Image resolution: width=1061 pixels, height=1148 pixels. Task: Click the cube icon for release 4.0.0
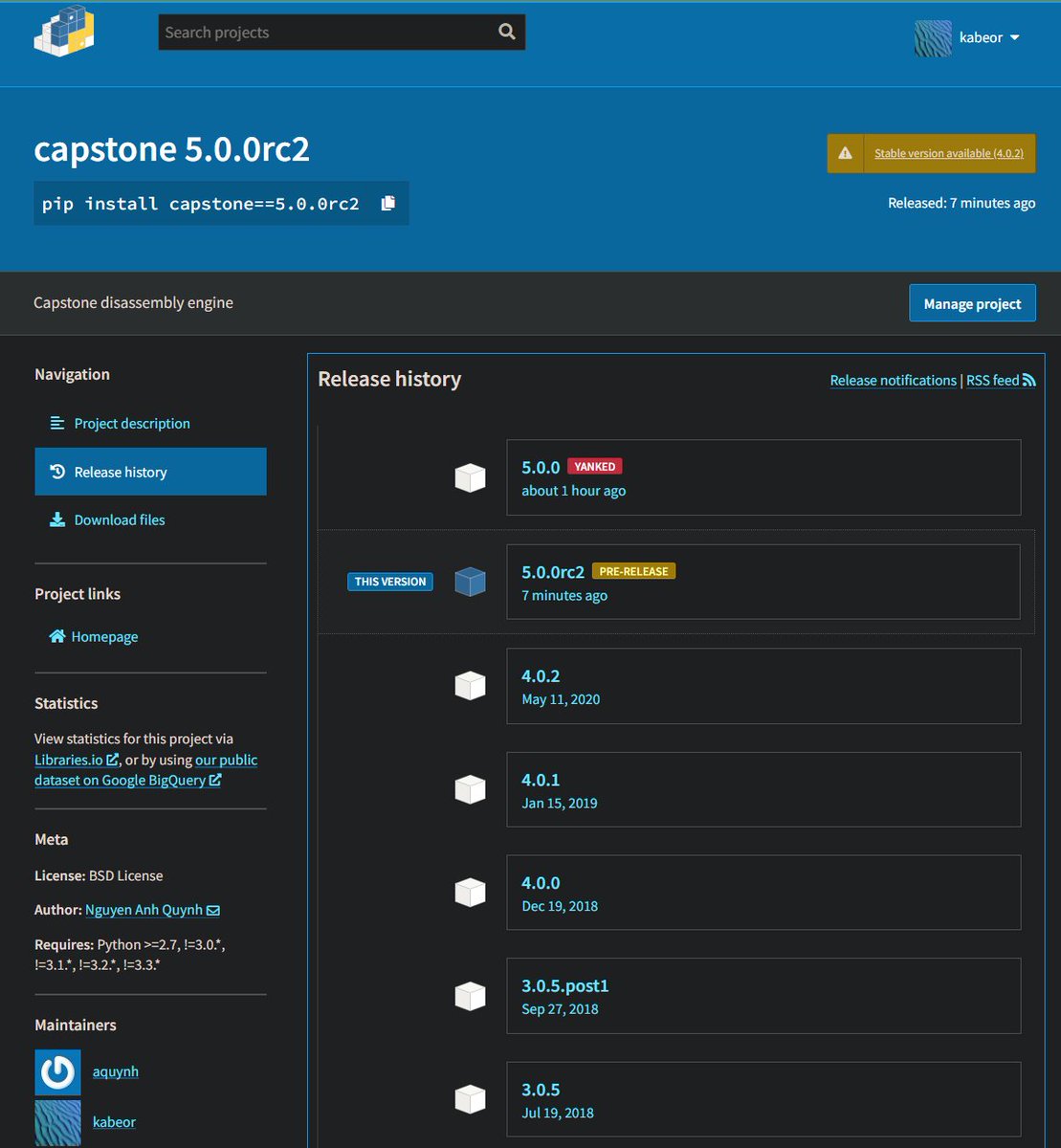pos(470,893)
